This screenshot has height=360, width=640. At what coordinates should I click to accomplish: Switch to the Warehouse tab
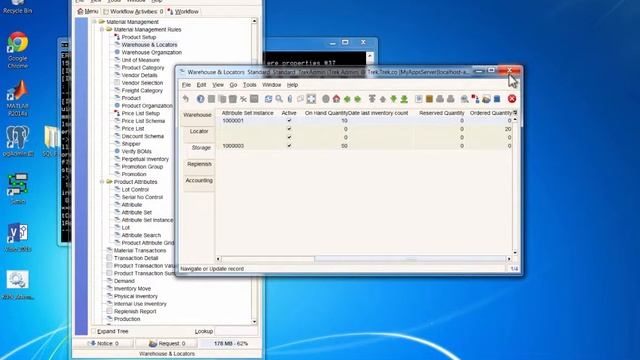(198, 115)
